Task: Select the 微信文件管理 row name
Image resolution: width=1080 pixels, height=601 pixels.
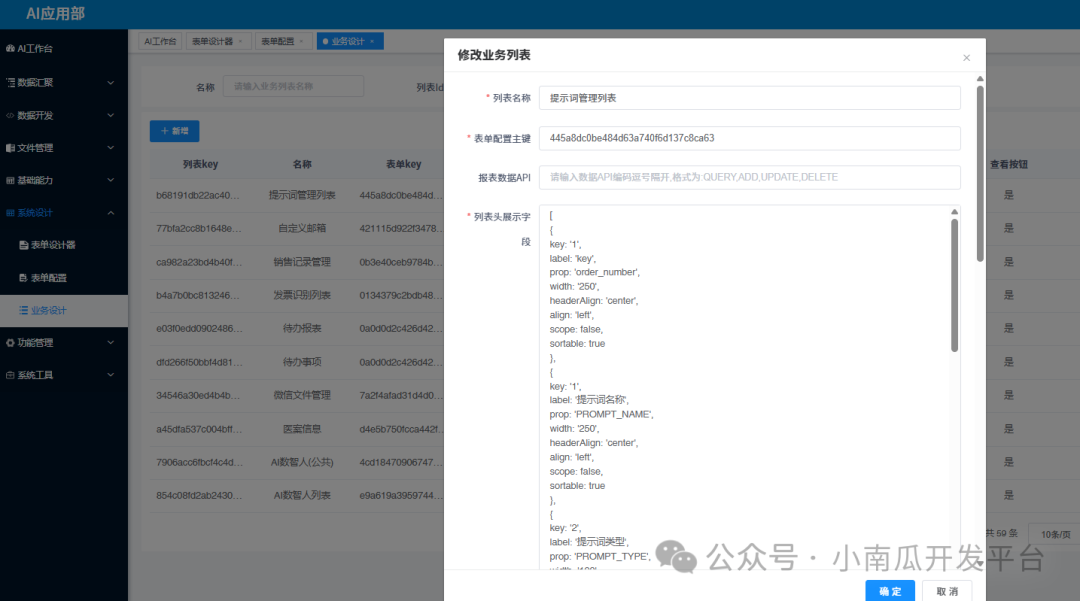Action: click(302, 395)
